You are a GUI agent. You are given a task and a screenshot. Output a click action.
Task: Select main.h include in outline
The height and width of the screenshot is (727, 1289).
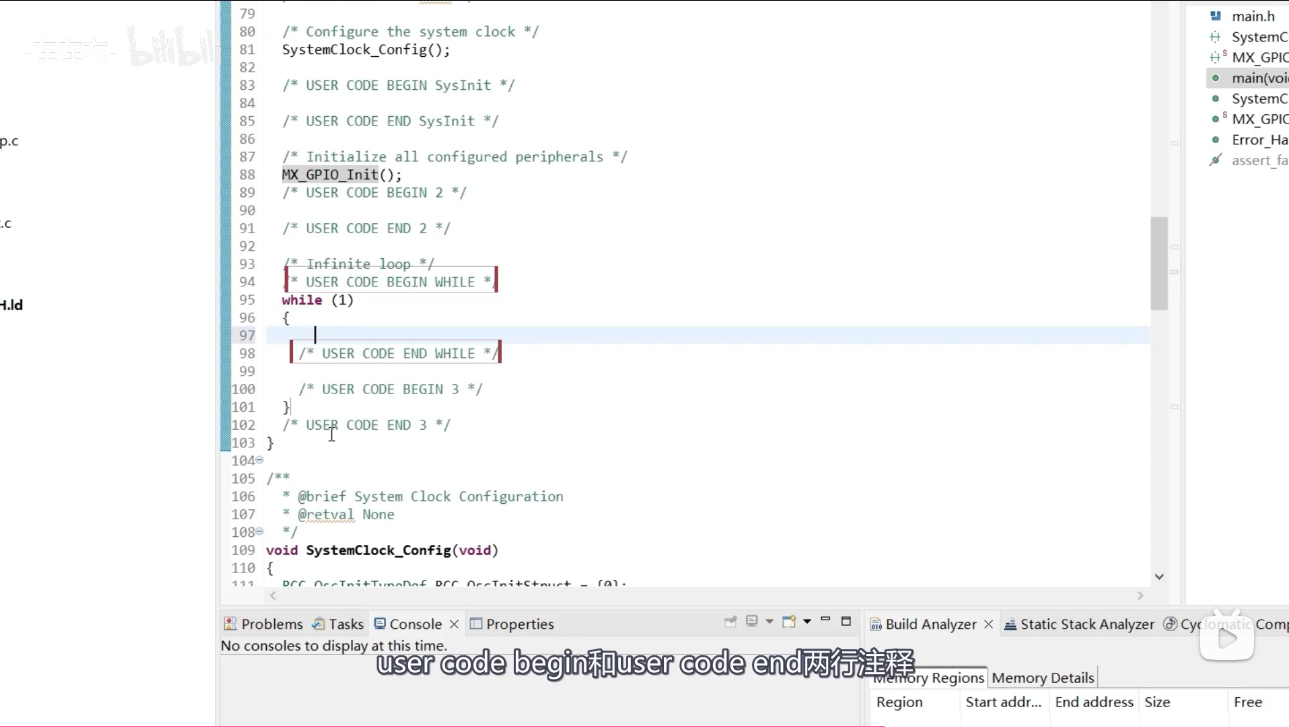coord(1252,16)
